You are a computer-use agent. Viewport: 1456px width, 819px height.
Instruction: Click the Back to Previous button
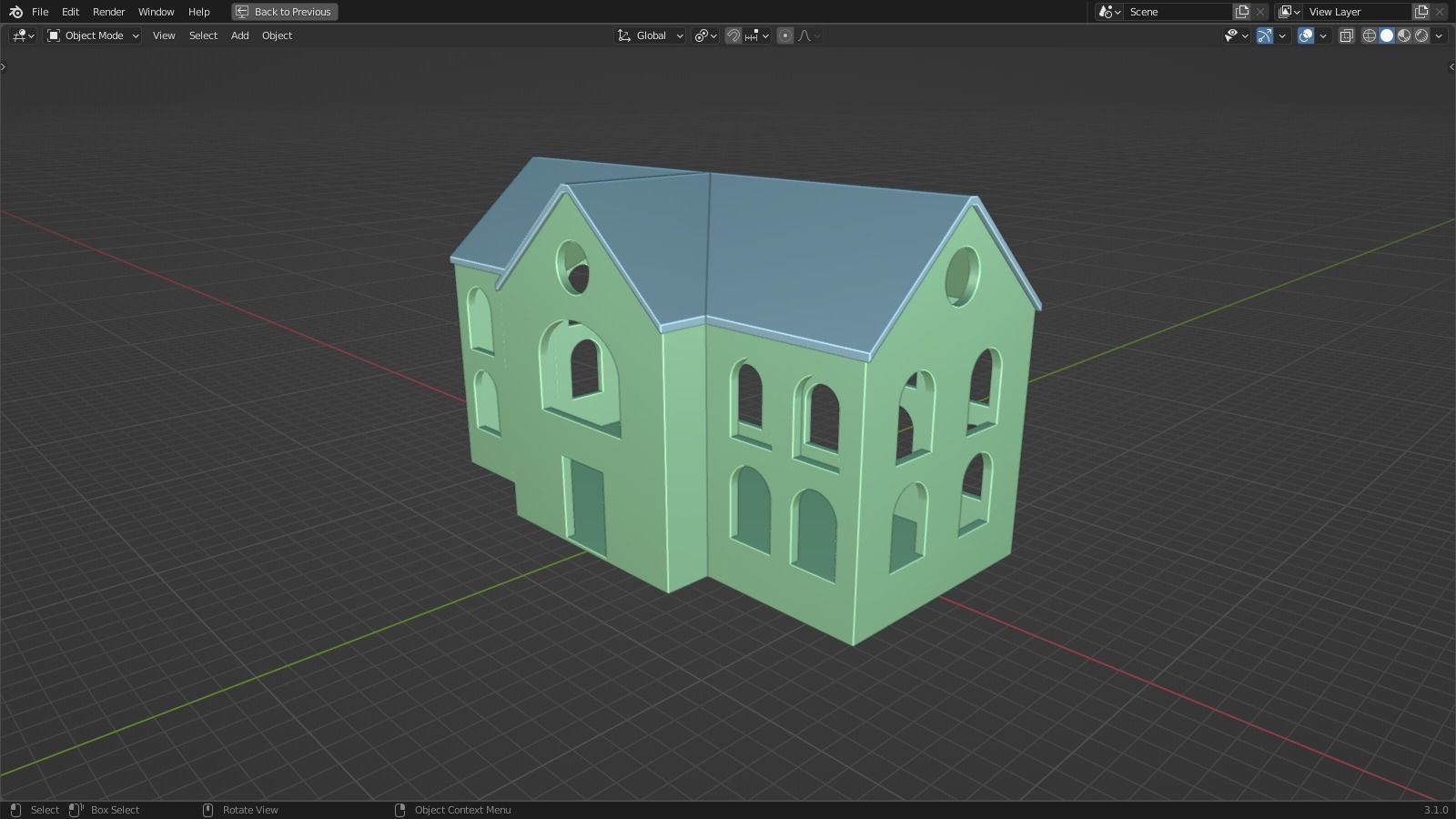[x=284, y=12]
